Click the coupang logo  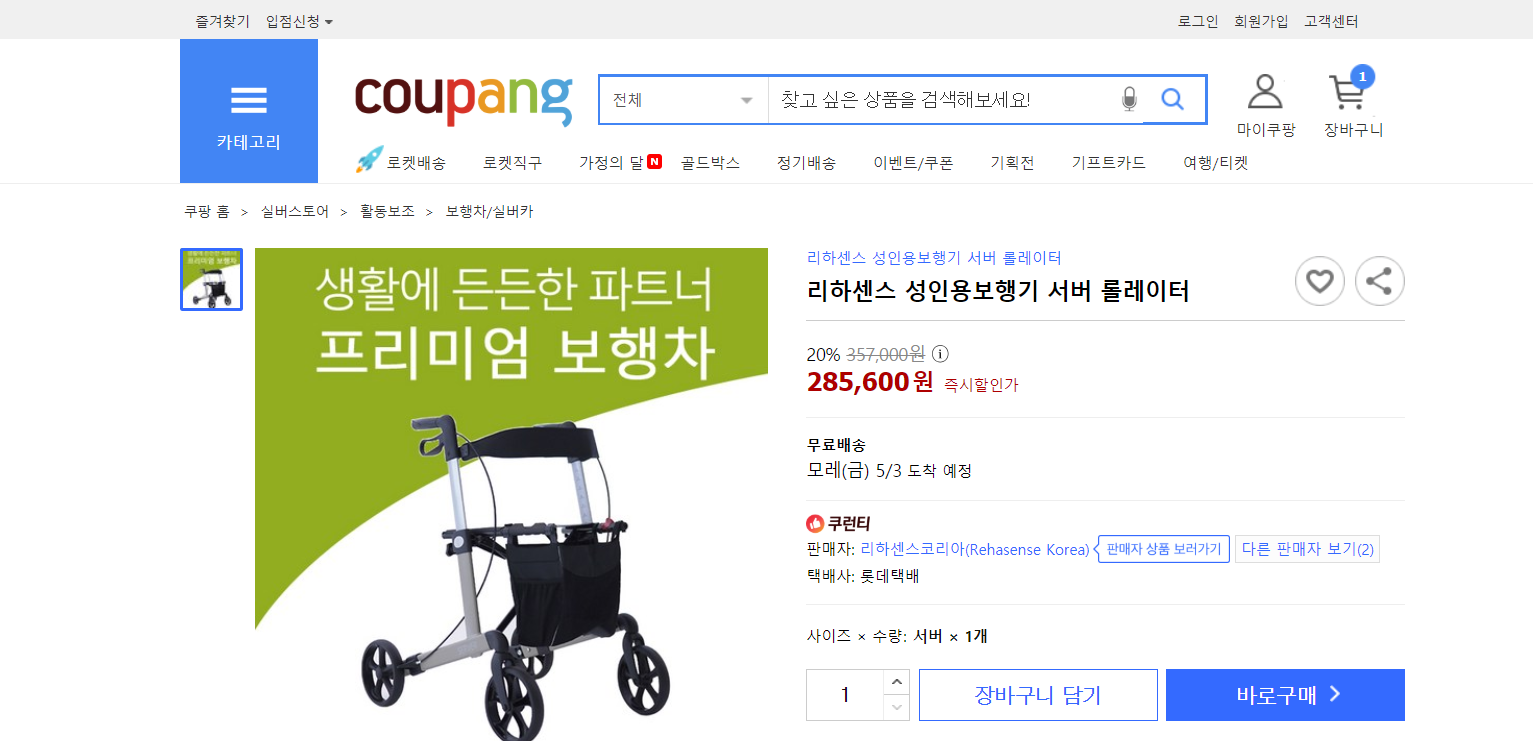464,99
